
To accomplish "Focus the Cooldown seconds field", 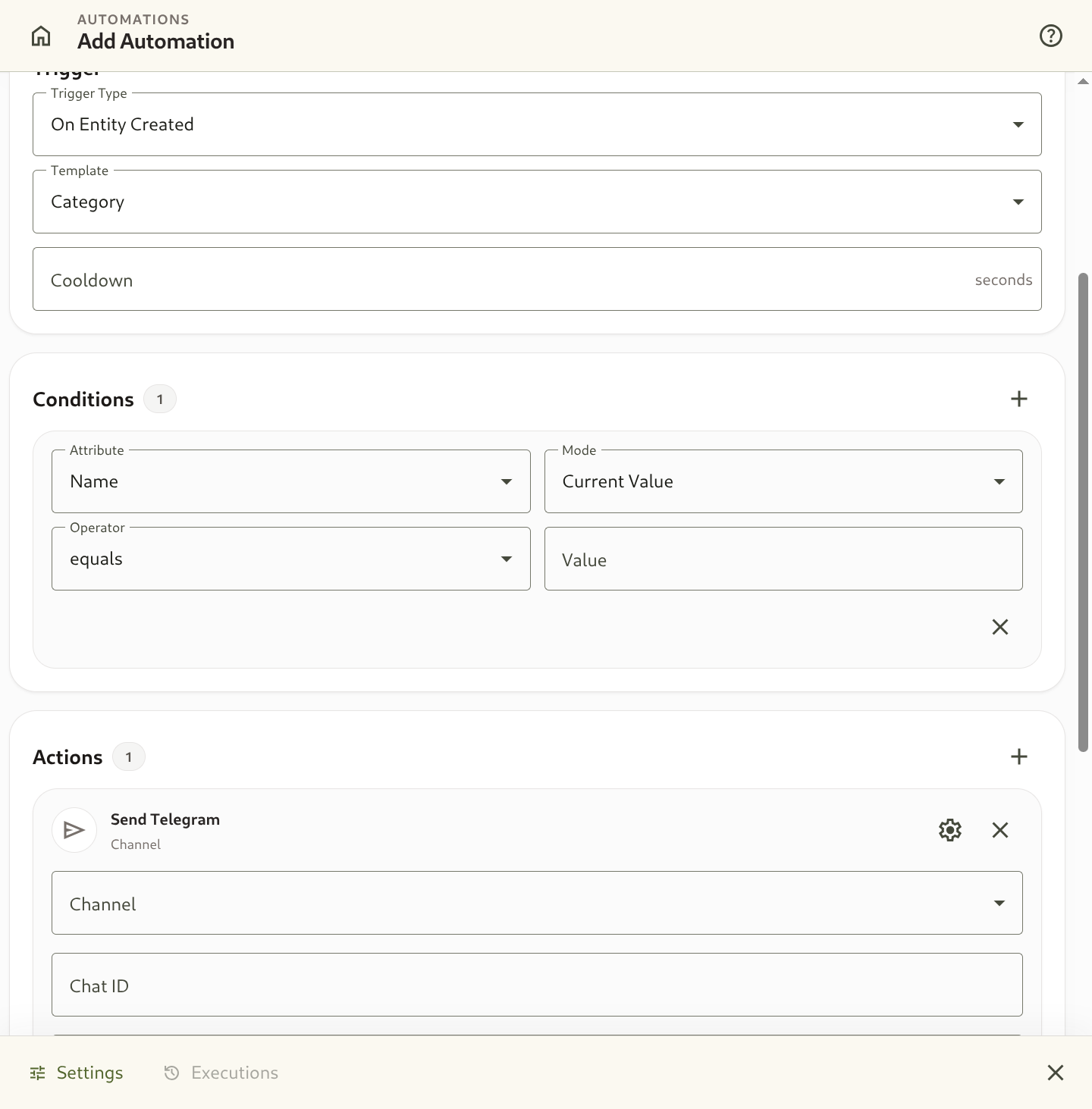I will coord(537,279).
